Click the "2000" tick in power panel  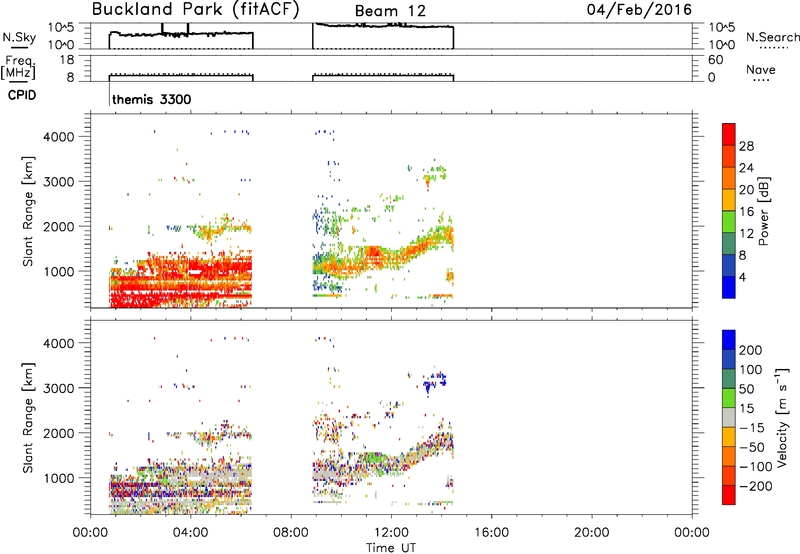[x=59, y=226]
